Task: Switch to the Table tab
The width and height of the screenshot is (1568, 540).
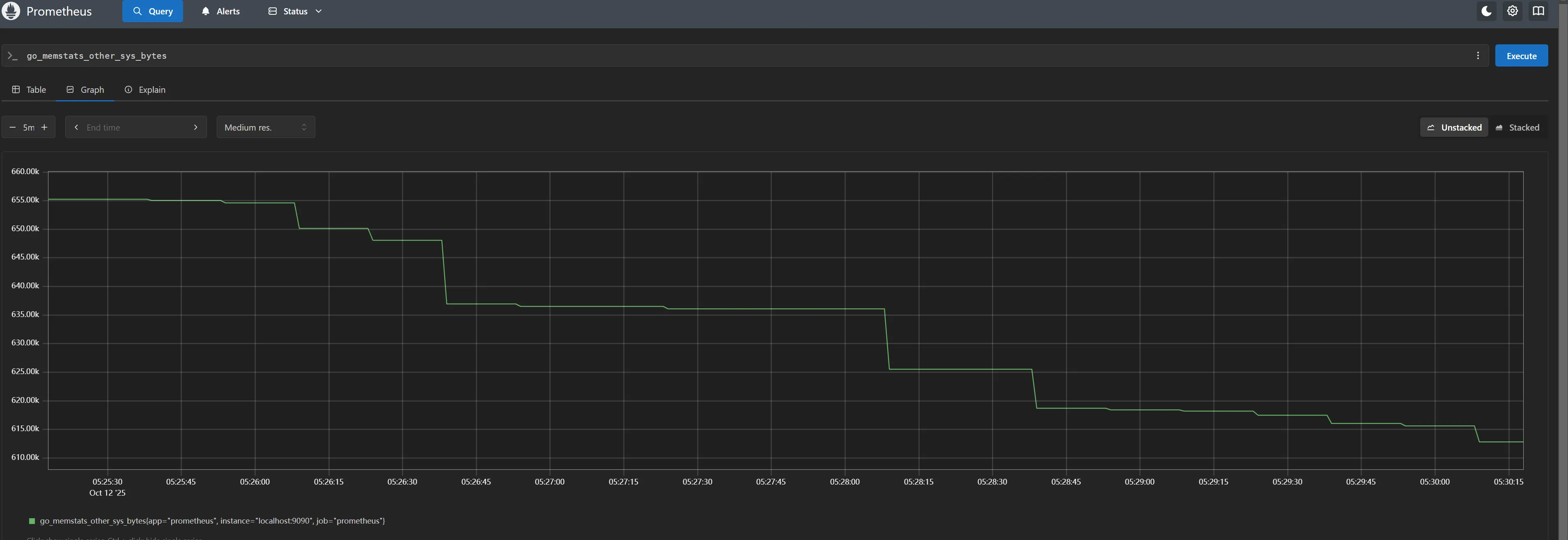Action: pos(29,90)
